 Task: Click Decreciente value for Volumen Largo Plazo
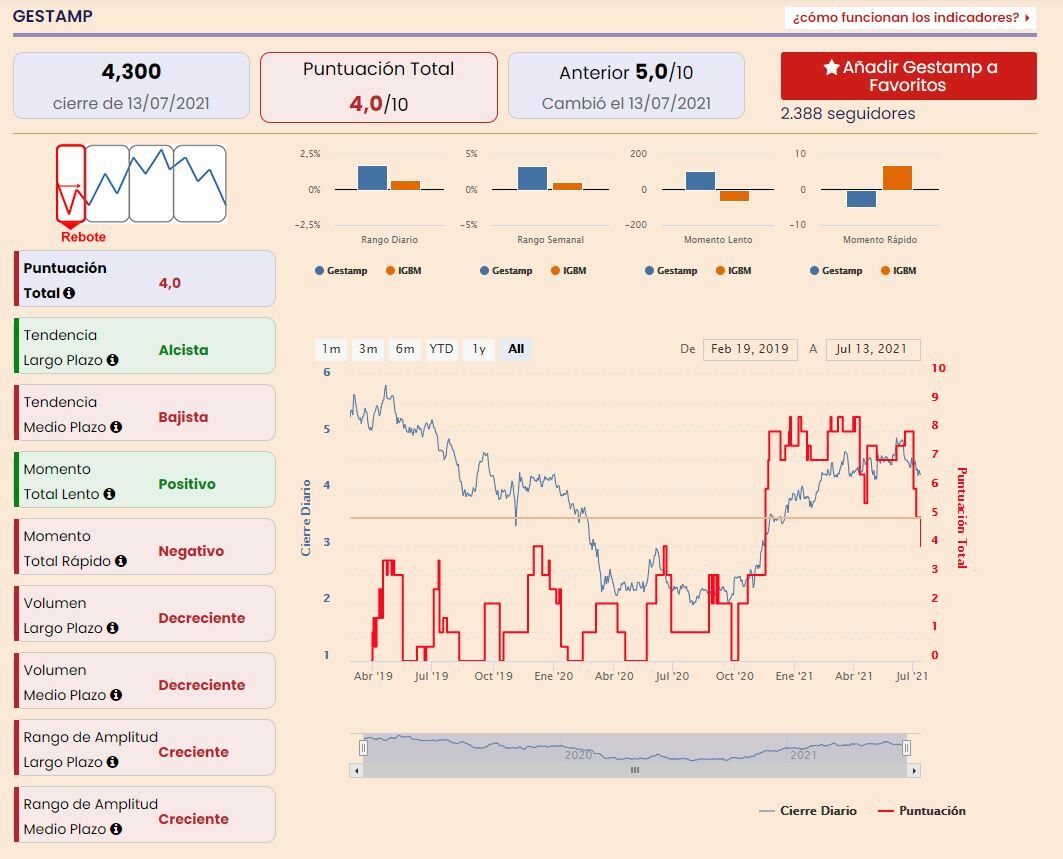coord(201,618)
